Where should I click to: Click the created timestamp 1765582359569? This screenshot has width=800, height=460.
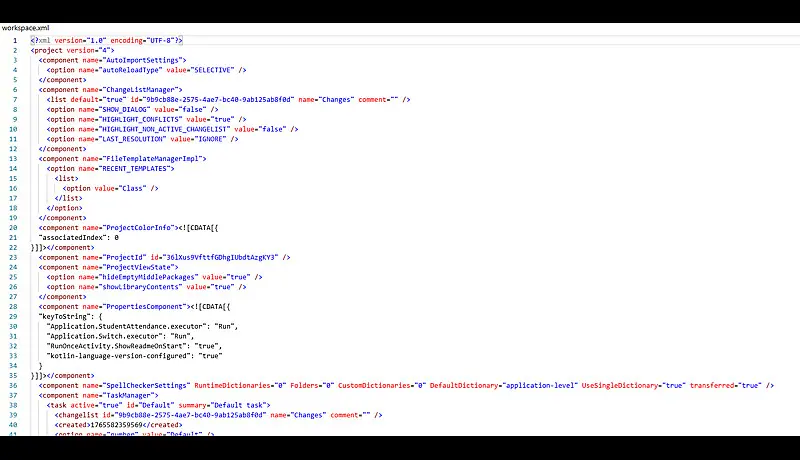point(116,425)
